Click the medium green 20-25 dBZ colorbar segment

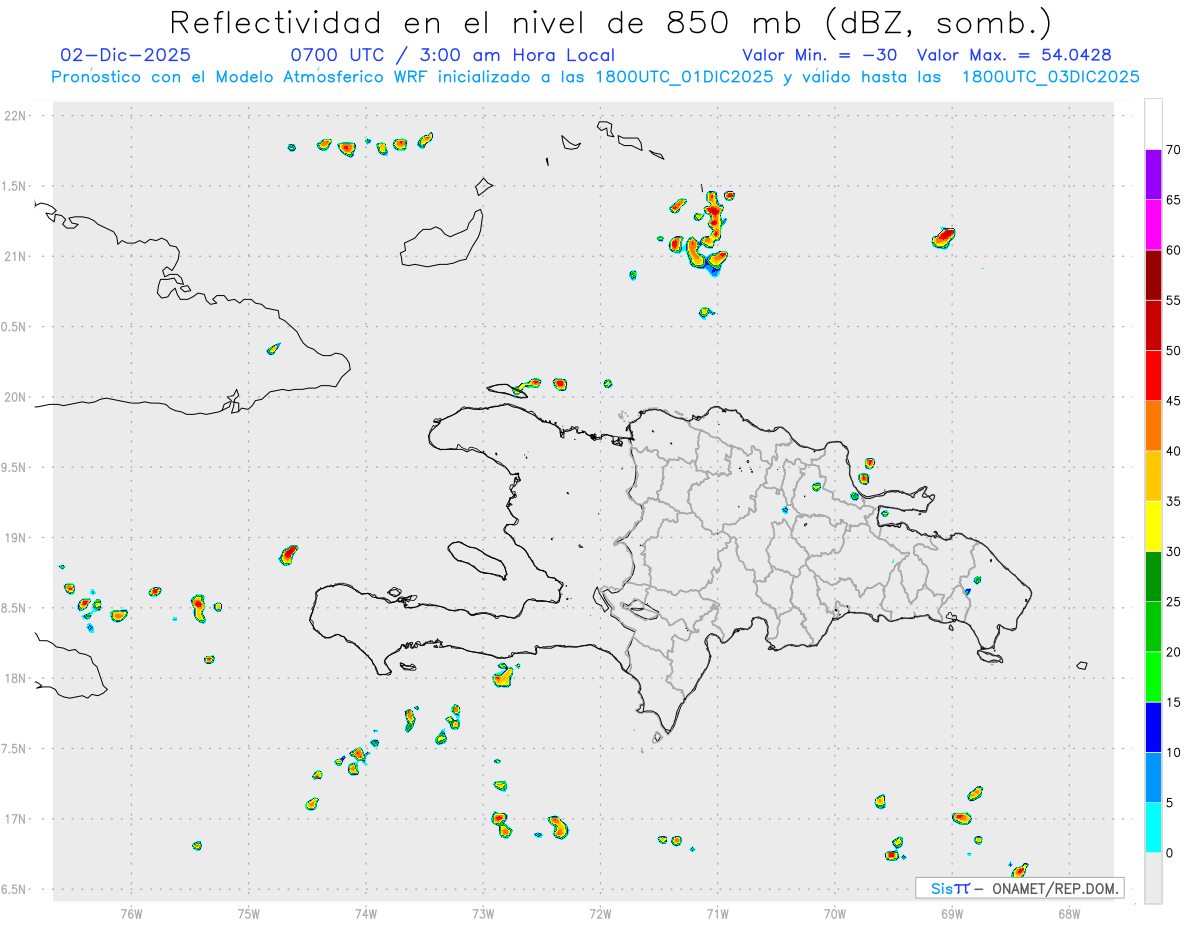point(1154,627)
